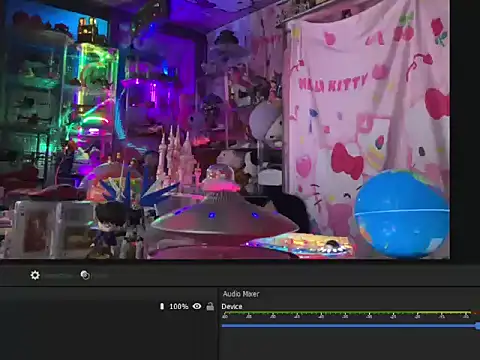The width and height of the screenshot is (480, 360).
Task: Click the battery icon next to 100%
Action: click(x=162, y=306)
